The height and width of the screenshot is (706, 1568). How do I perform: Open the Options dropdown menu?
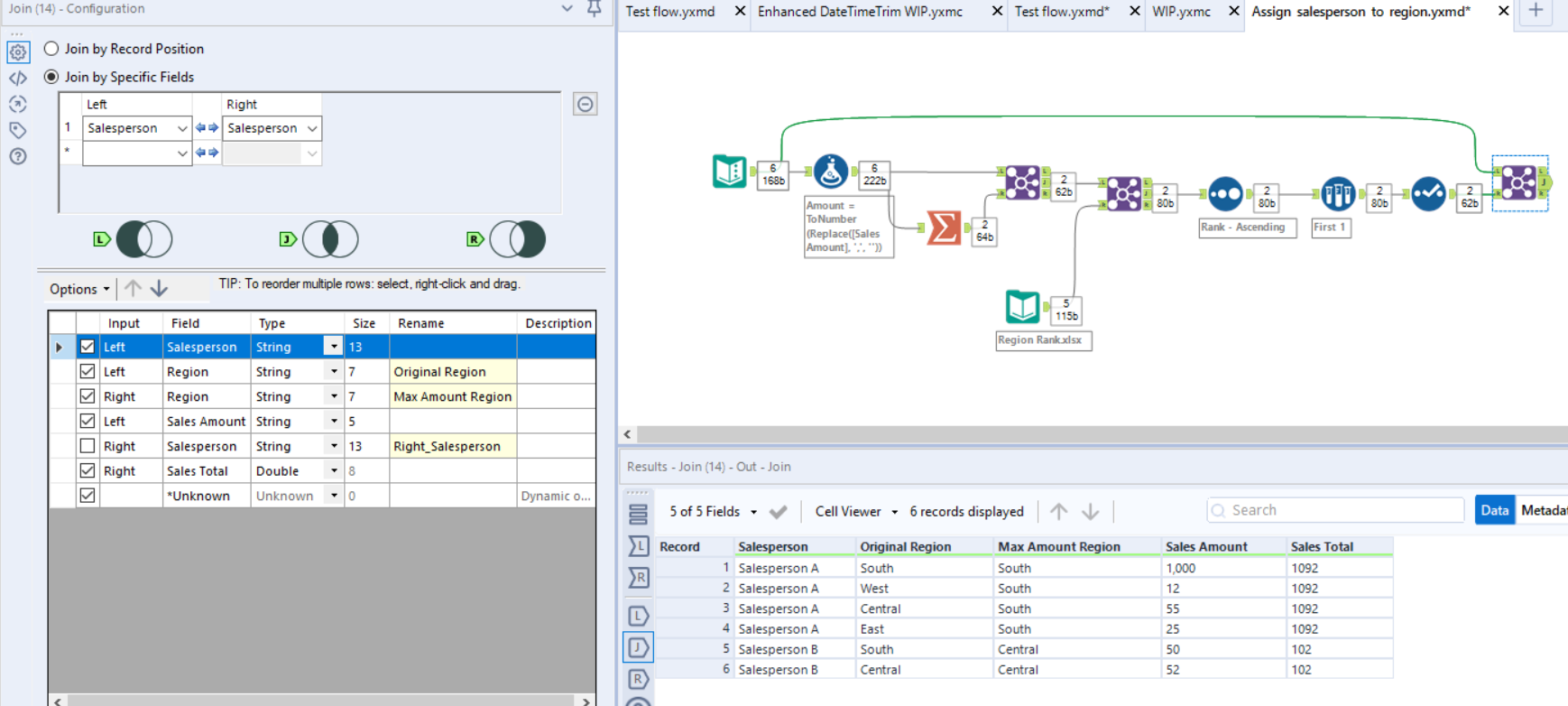[x=79, y=289]
